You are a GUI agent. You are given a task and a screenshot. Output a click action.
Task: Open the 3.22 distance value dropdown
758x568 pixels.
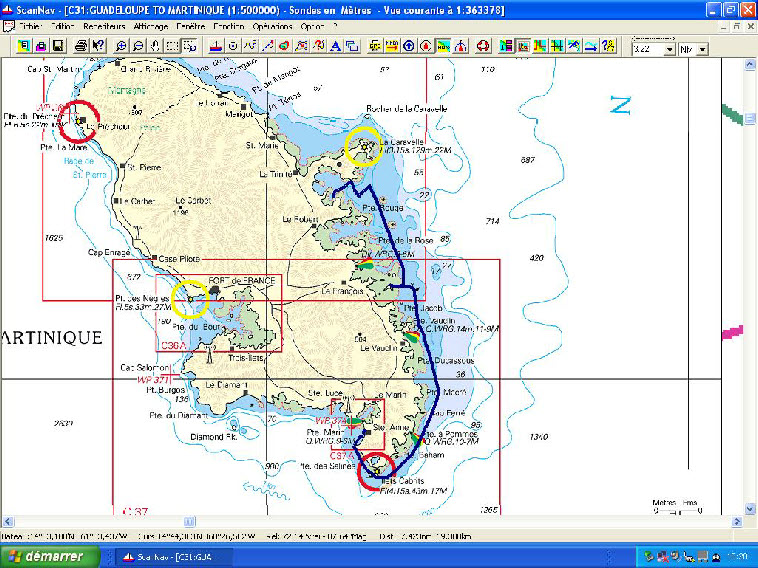[669, 49]
